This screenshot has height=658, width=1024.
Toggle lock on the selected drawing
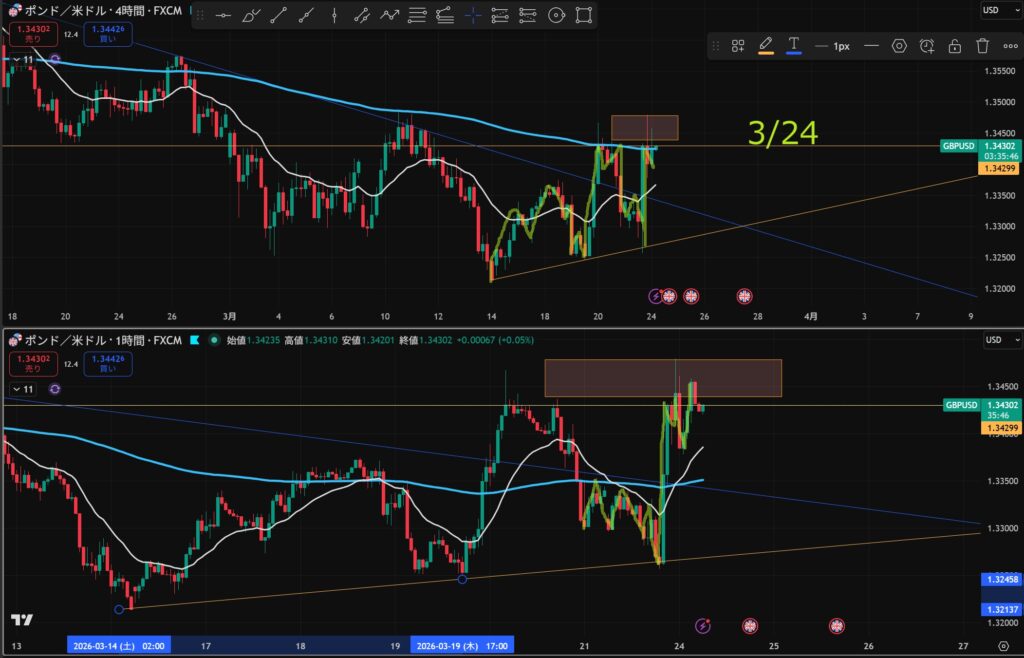coord(955,45)
